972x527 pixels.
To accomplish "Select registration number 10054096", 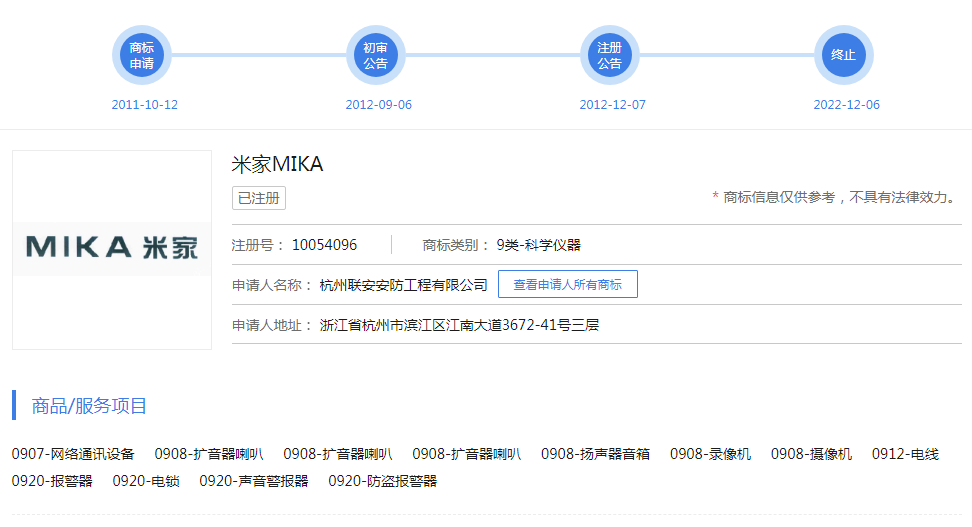I will click(324, 245).
